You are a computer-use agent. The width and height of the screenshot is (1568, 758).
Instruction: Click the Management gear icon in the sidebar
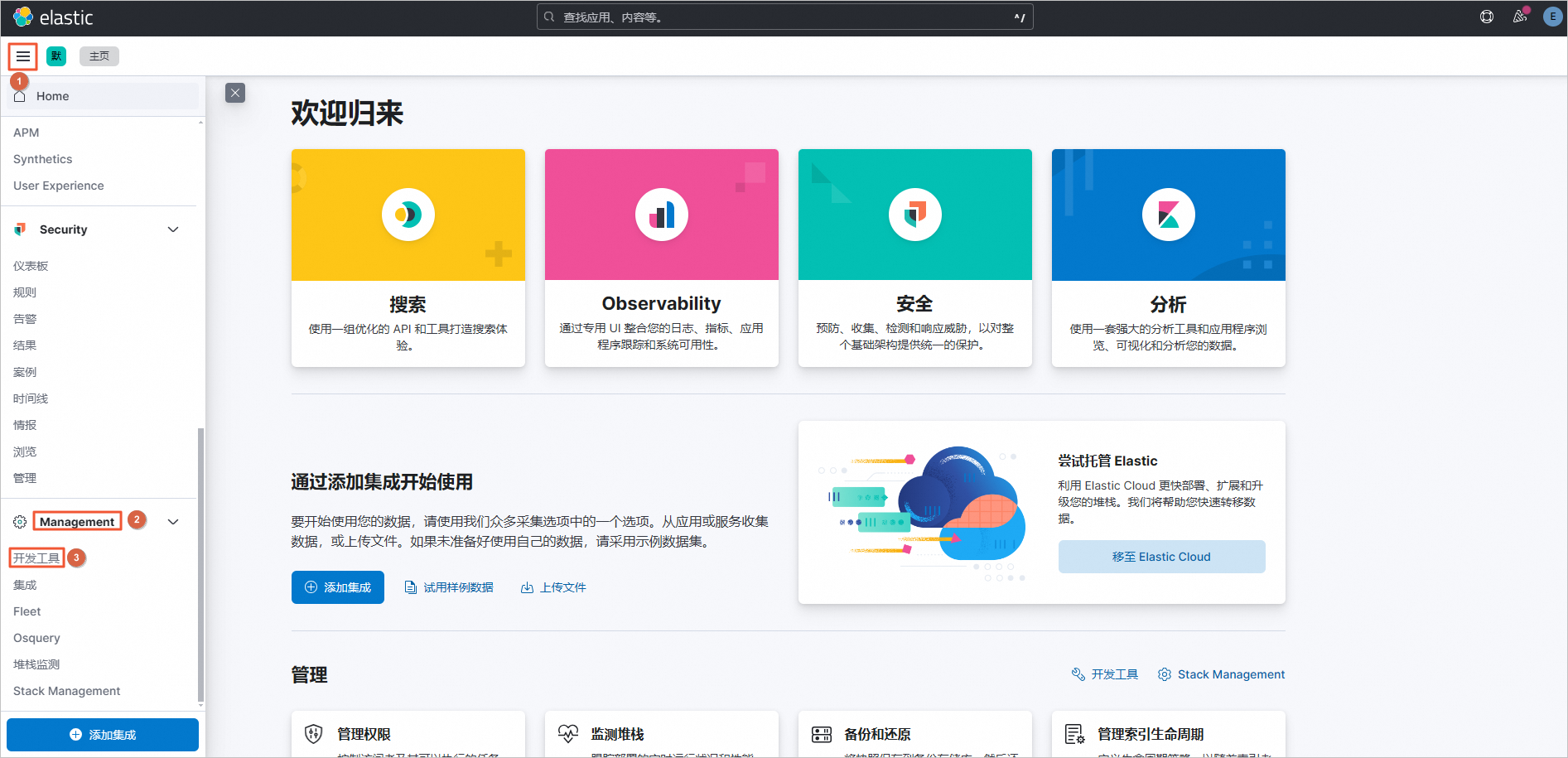click(x=20, y=522)
